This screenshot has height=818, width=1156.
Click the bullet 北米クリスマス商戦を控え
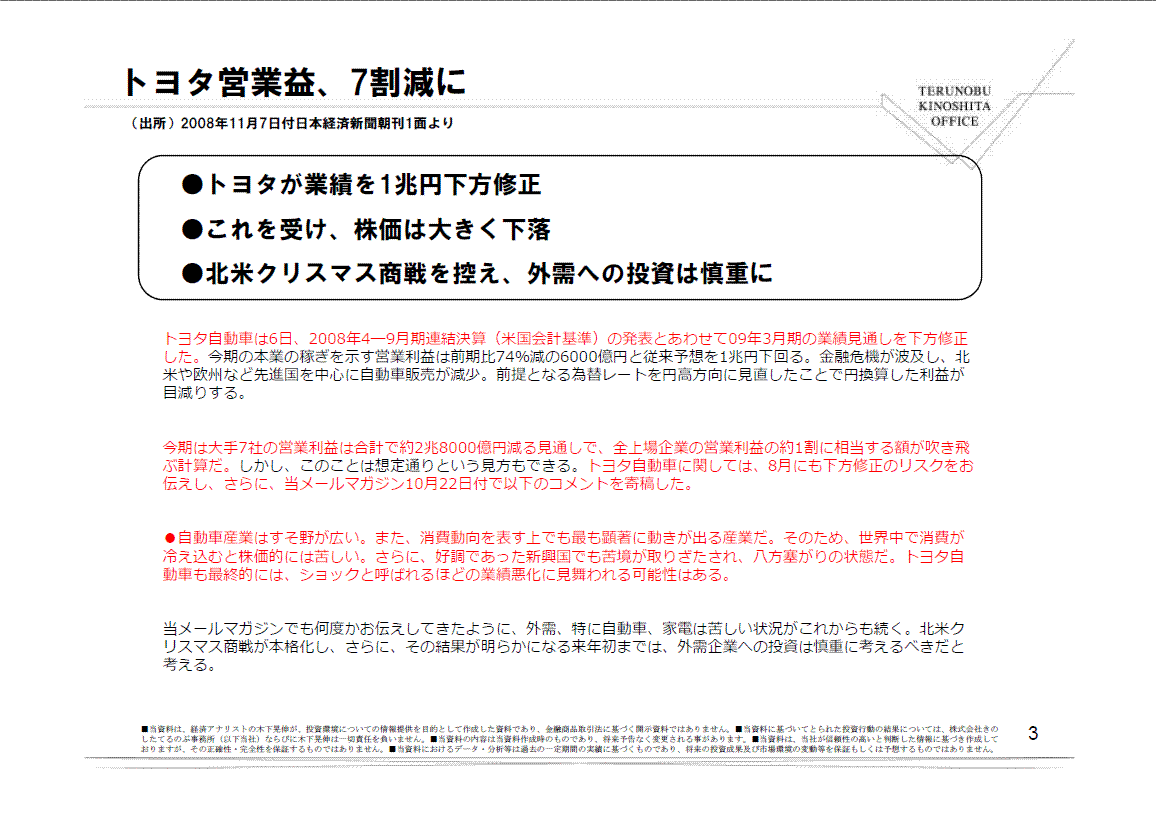click(x=477, y=273)
